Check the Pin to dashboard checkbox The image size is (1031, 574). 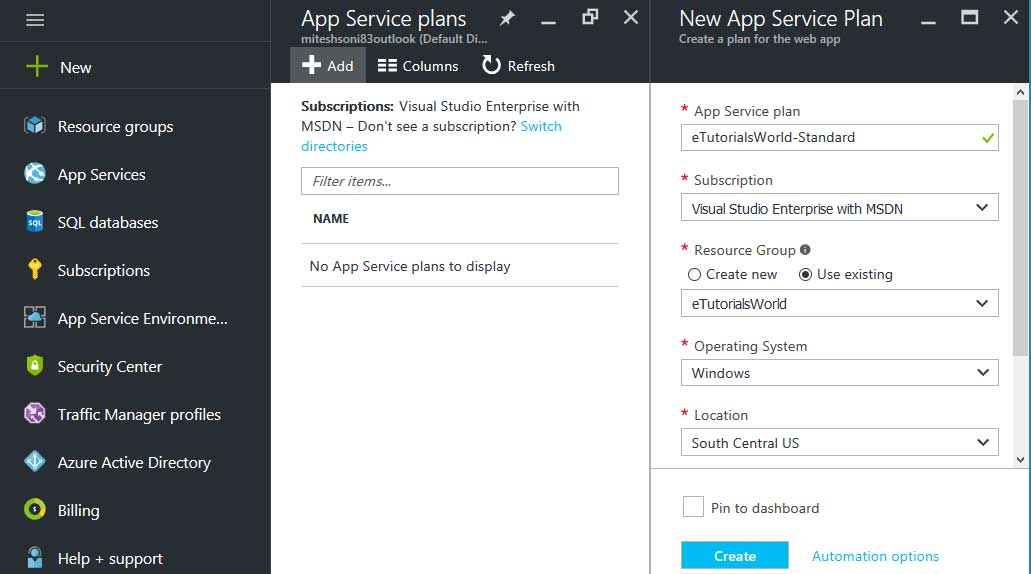coord(693,507)
